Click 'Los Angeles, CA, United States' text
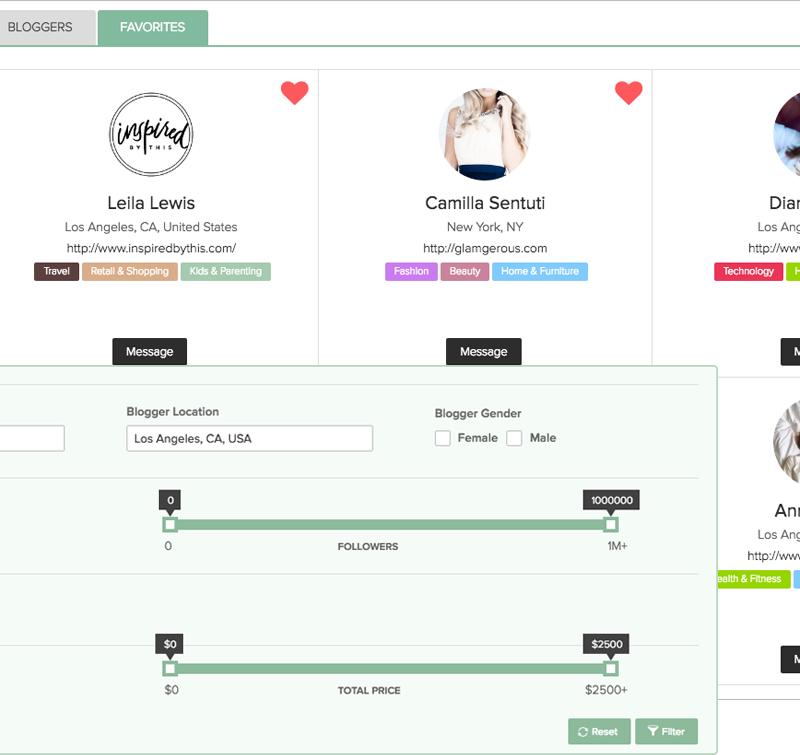 (x=151, y=227)
